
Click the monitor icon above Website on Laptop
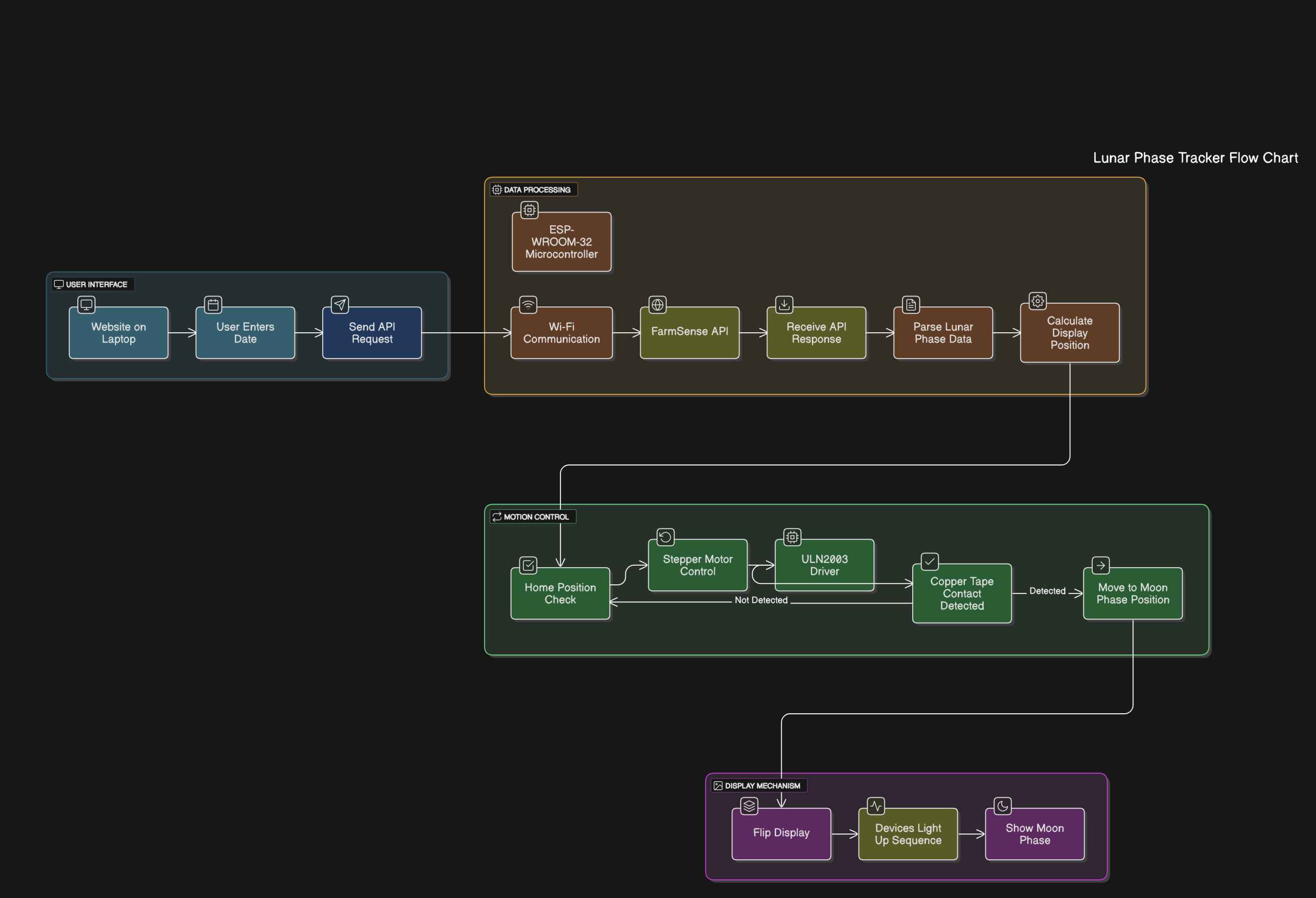coord(86,305)
